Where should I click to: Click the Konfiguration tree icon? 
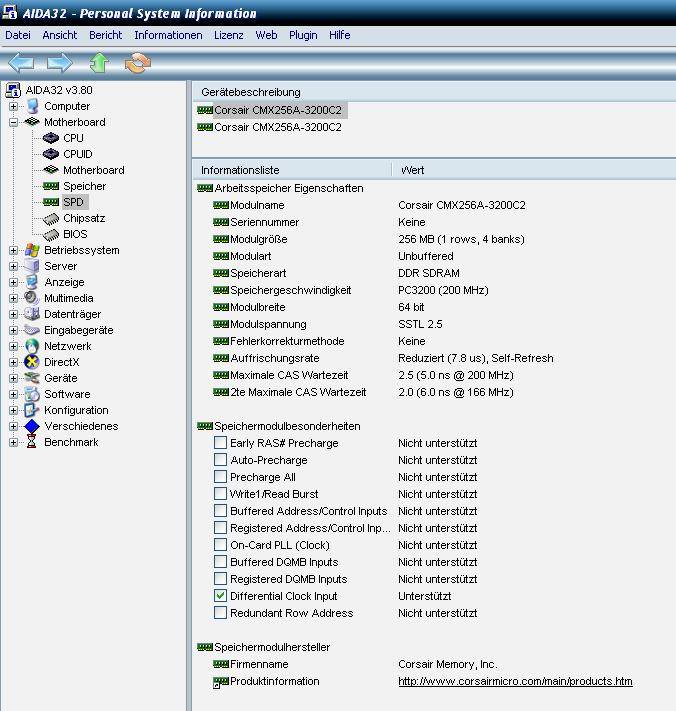point(32,410)
